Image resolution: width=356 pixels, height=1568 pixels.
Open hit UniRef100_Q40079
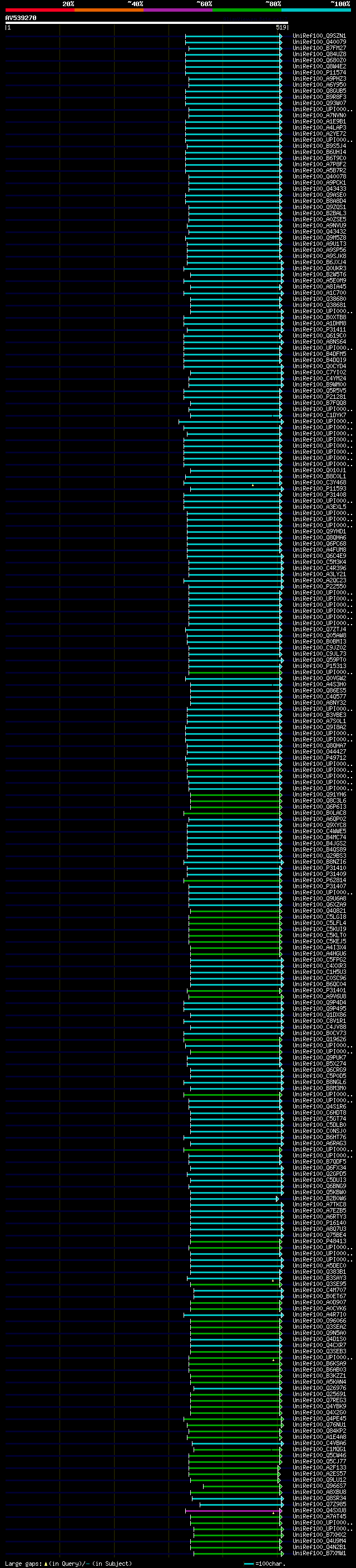coord(319,42)
